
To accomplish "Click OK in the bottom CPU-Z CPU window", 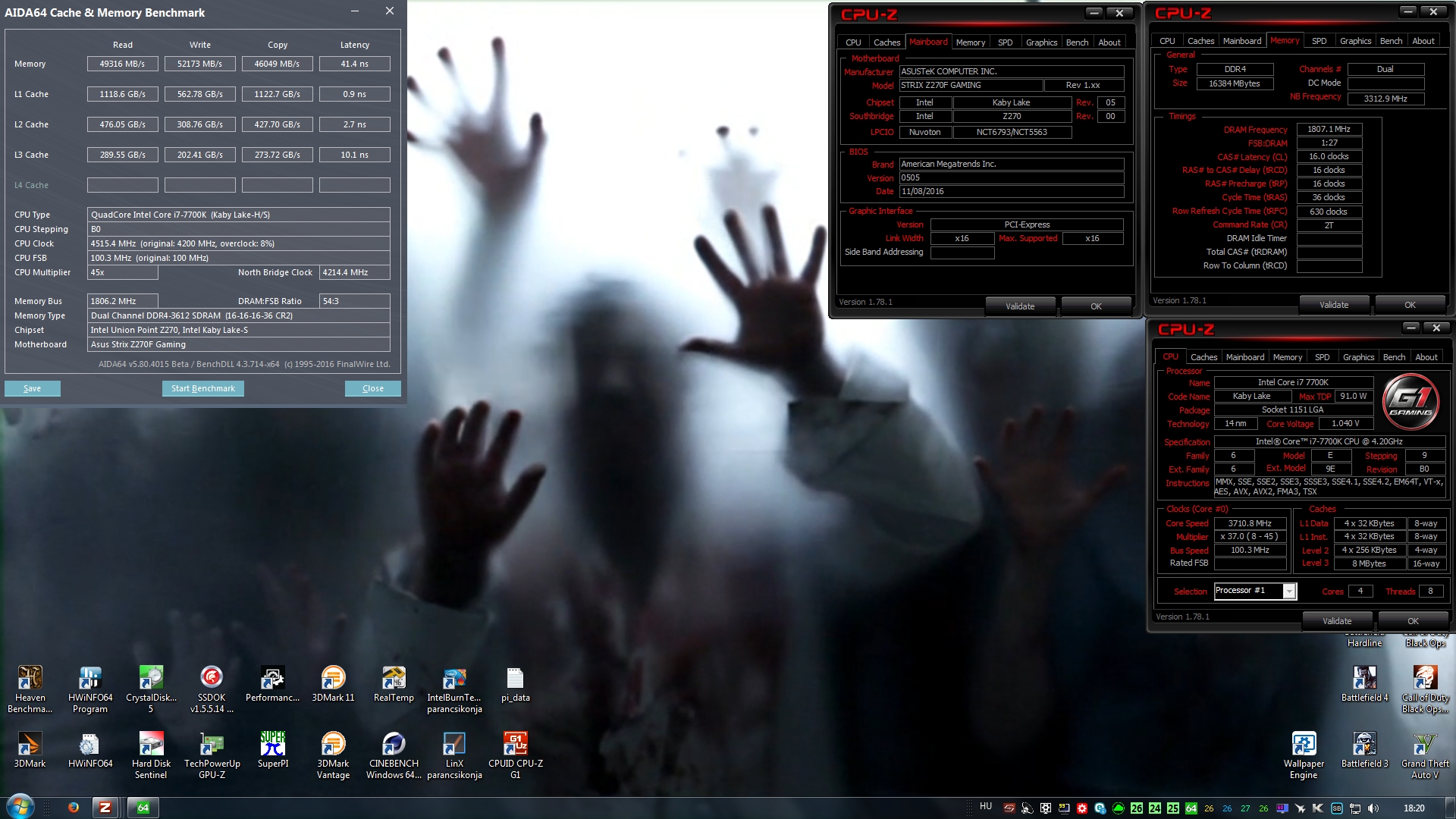I will pyautogui.click(x=1413, y=621).
